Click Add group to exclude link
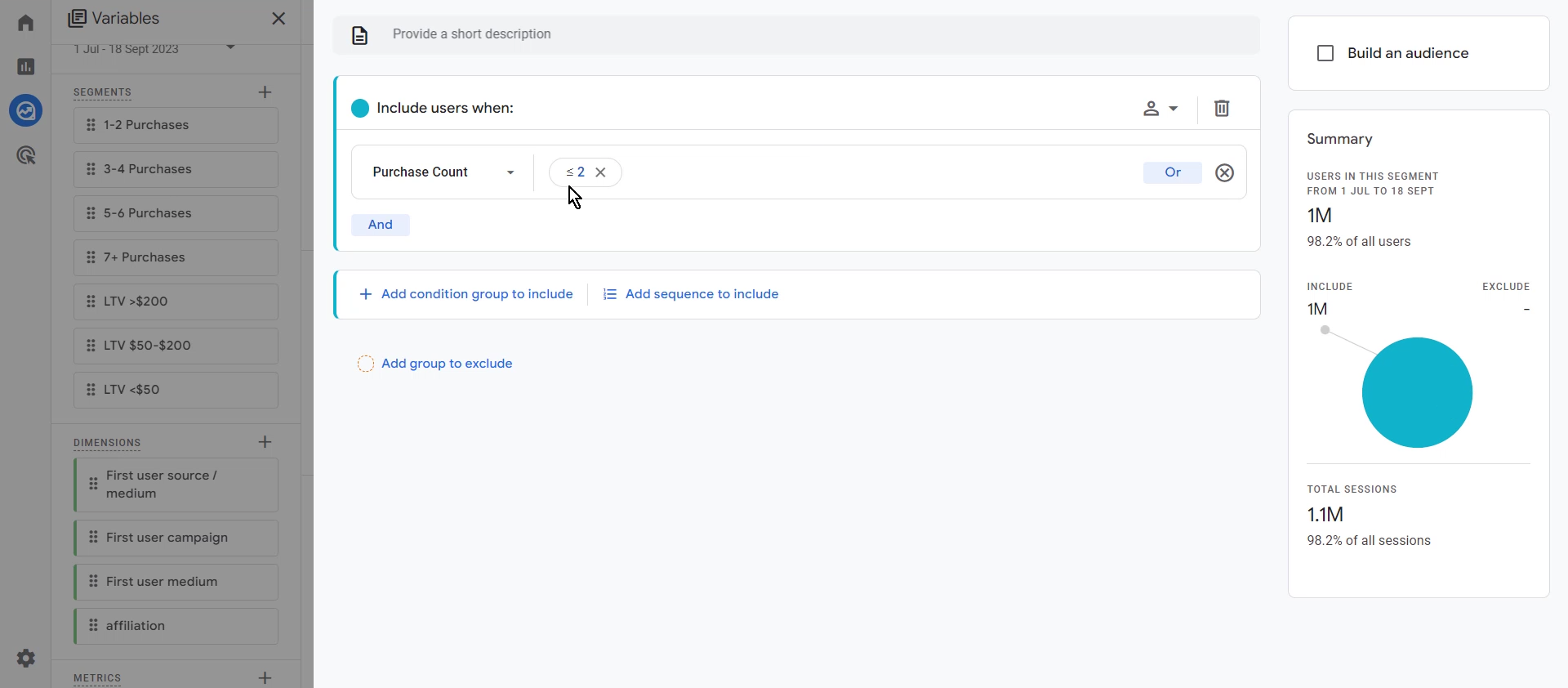1568x688 pixels. [x=447, y=364]
